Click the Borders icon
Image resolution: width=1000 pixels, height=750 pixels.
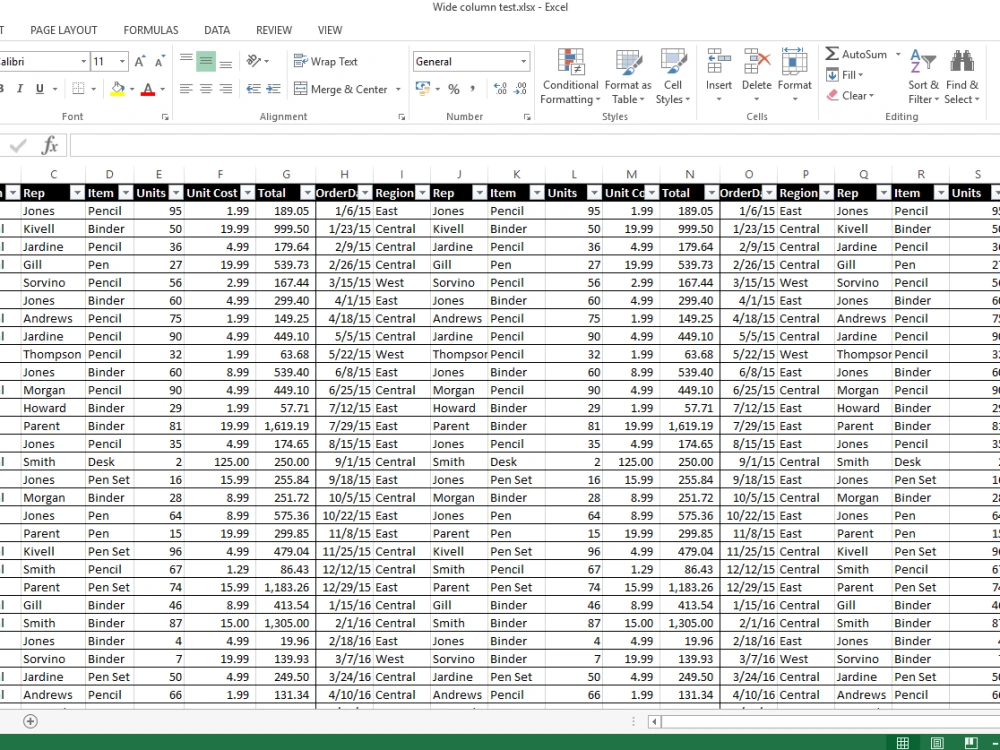coord(78,89)
